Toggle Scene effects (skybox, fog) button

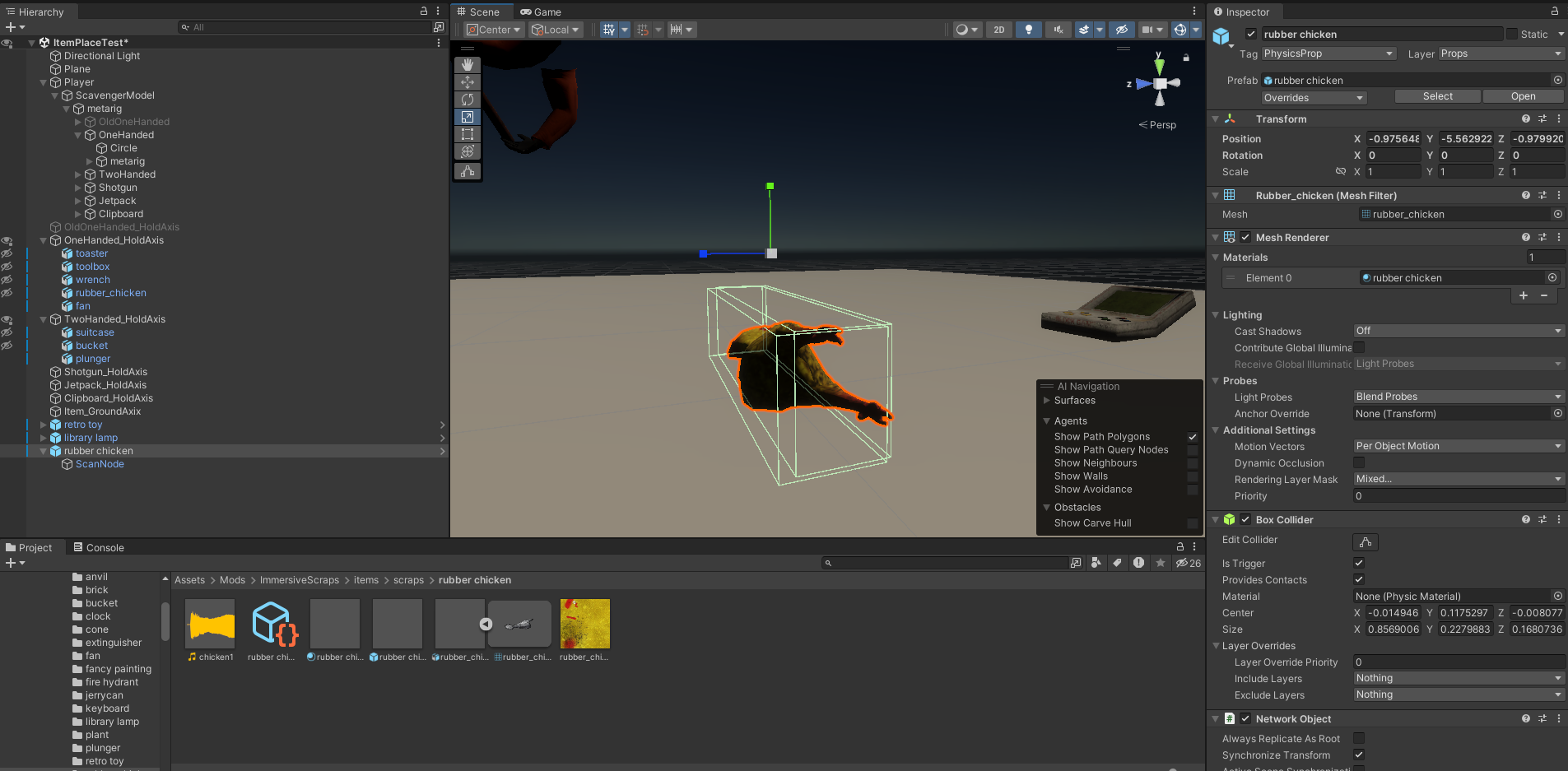[x=1084, y=30]
